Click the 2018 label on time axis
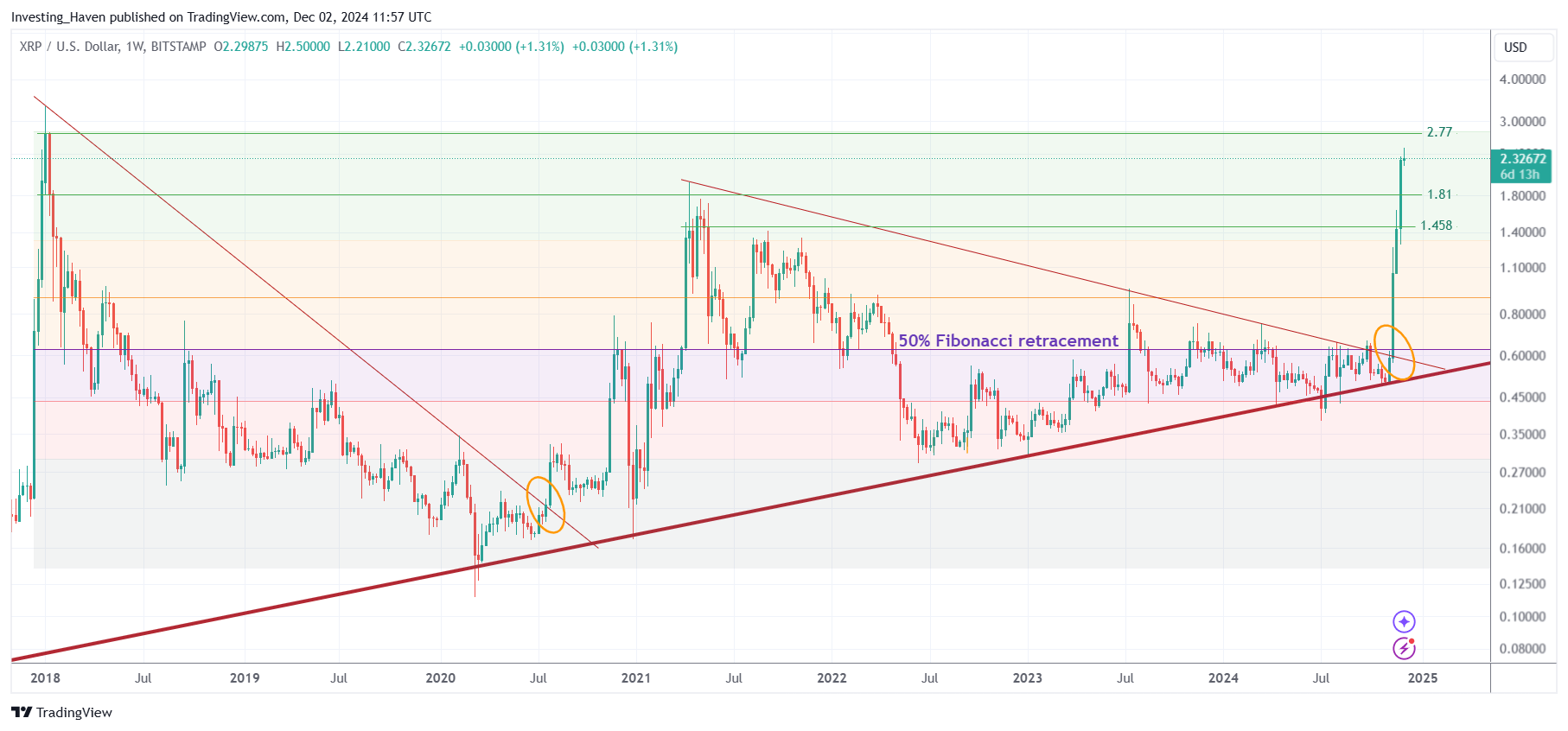The height and width of the screenshot is (731, 1568). pos(45,678)
